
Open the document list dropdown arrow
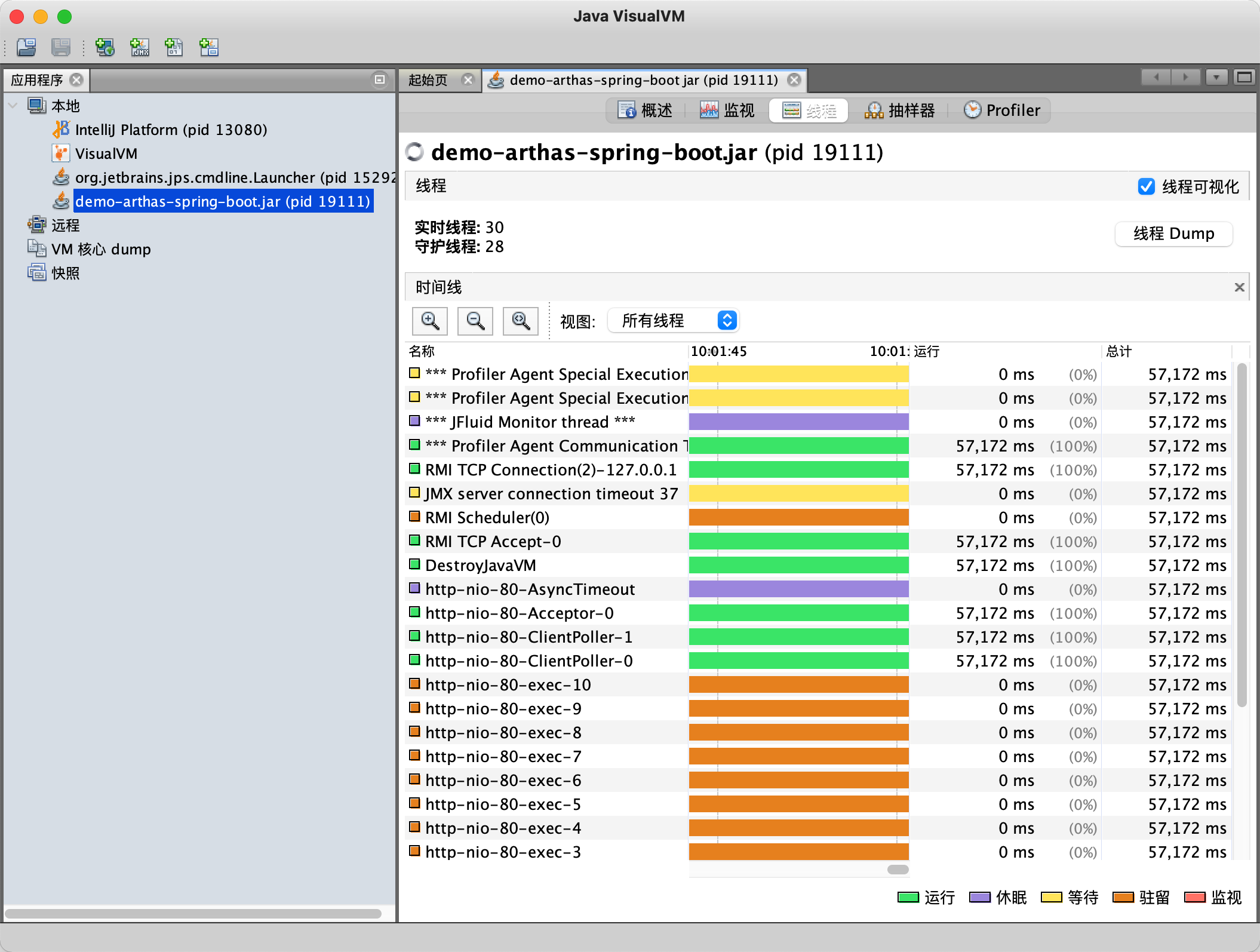tap(1216, 77)
